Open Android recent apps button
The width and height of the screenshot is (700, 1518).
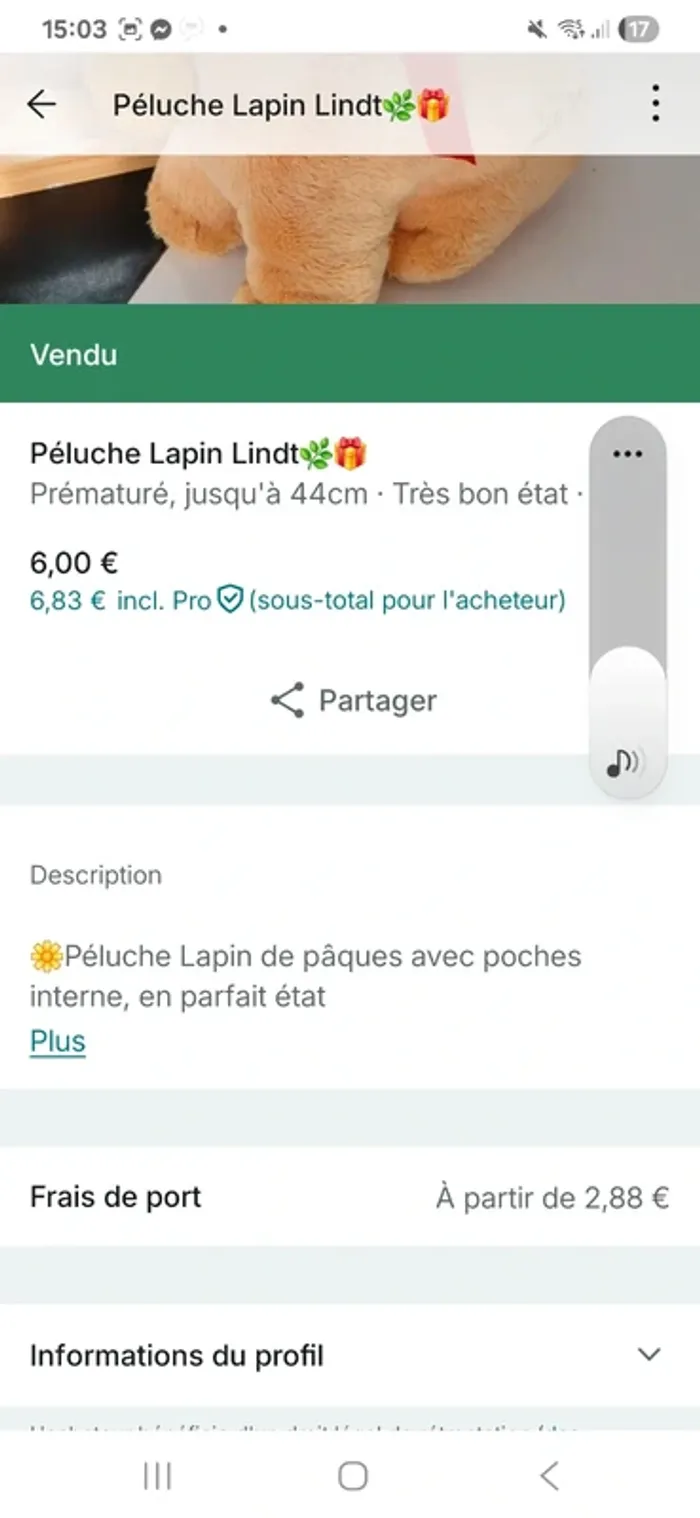[x=157, y=1475]
